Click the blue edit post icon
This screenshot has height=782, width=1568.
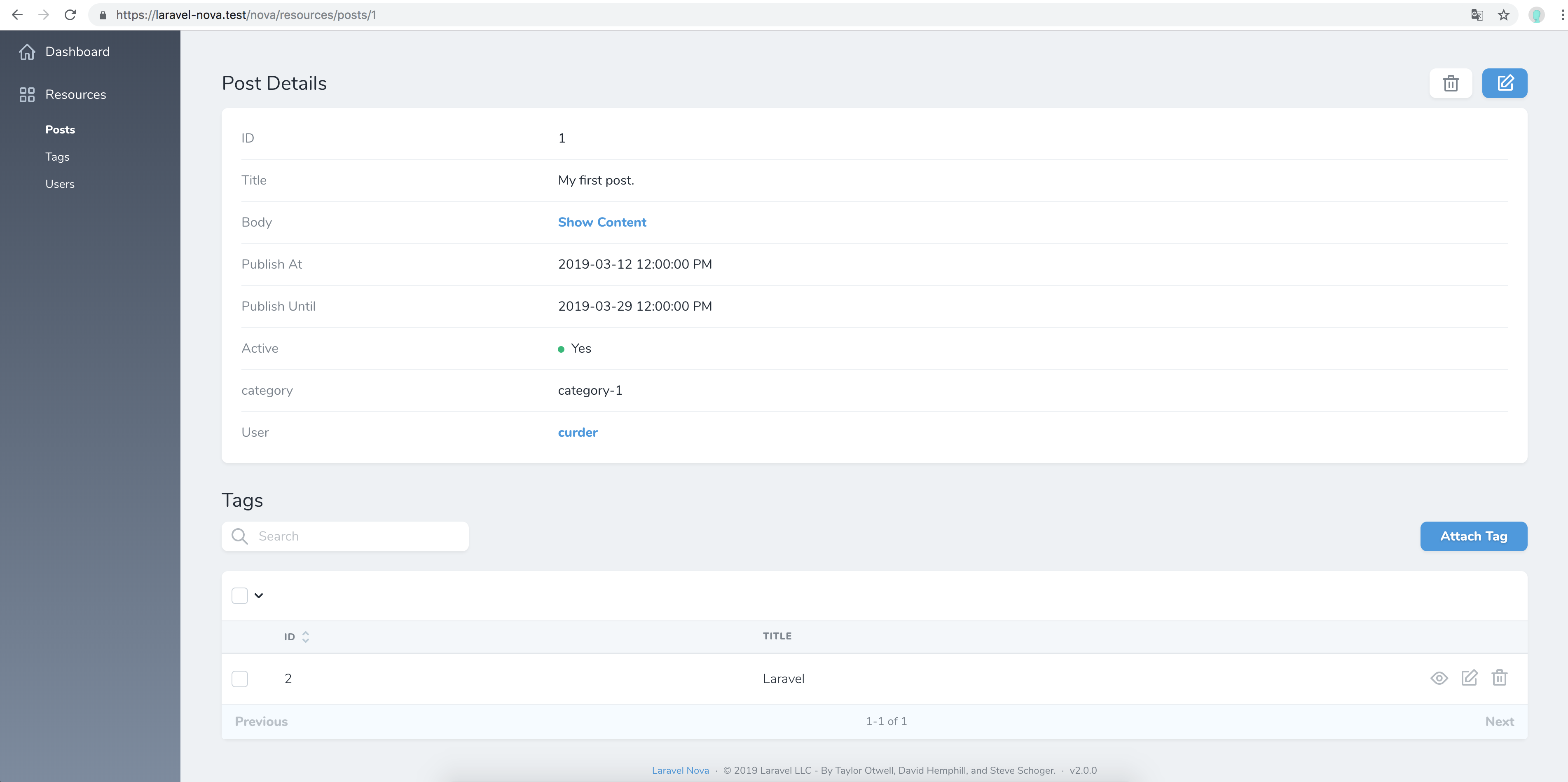coord(1504,83)
